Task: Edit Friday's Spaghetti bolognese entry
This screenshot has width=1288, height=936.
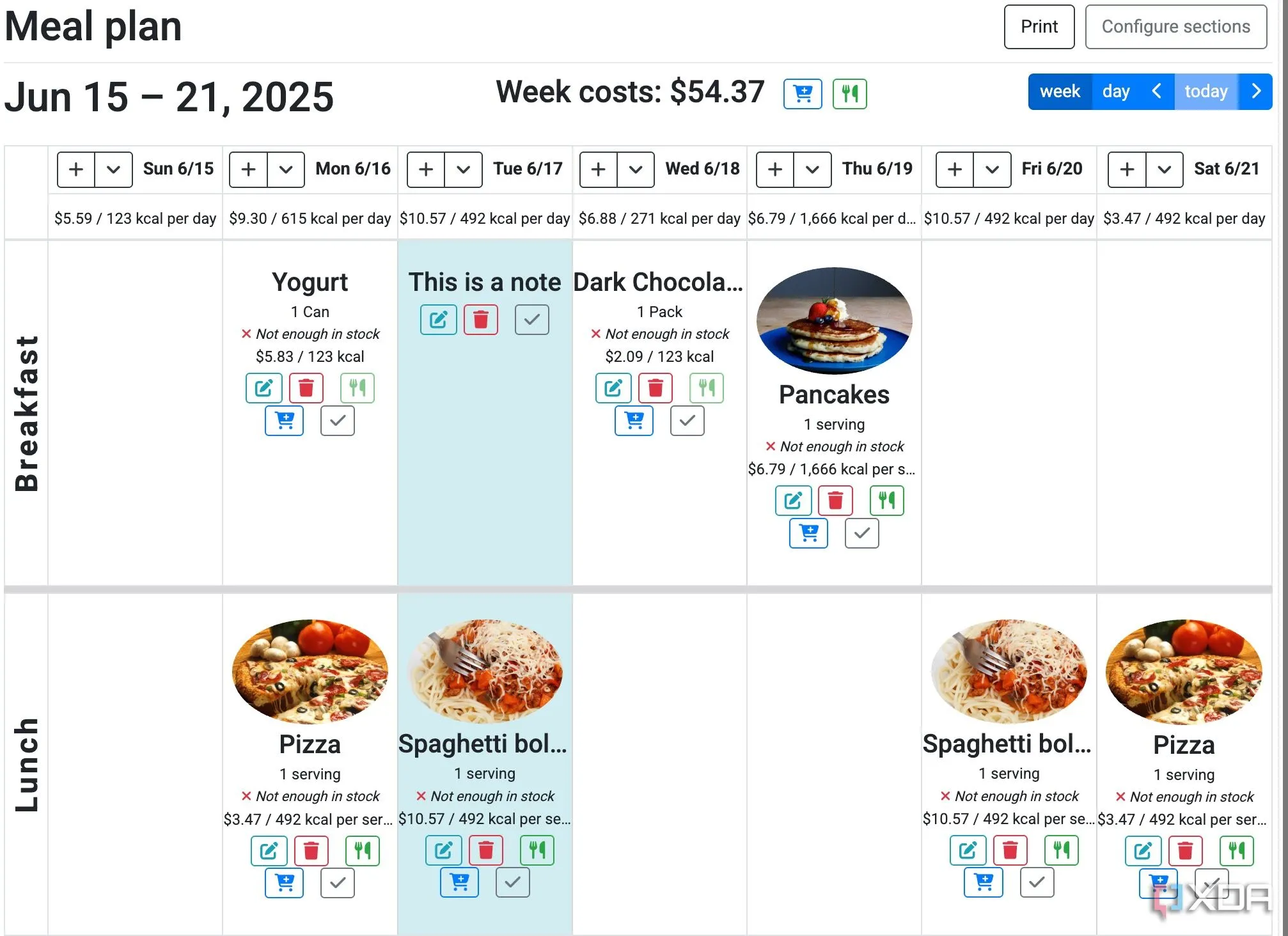Action: coord(968,851)
